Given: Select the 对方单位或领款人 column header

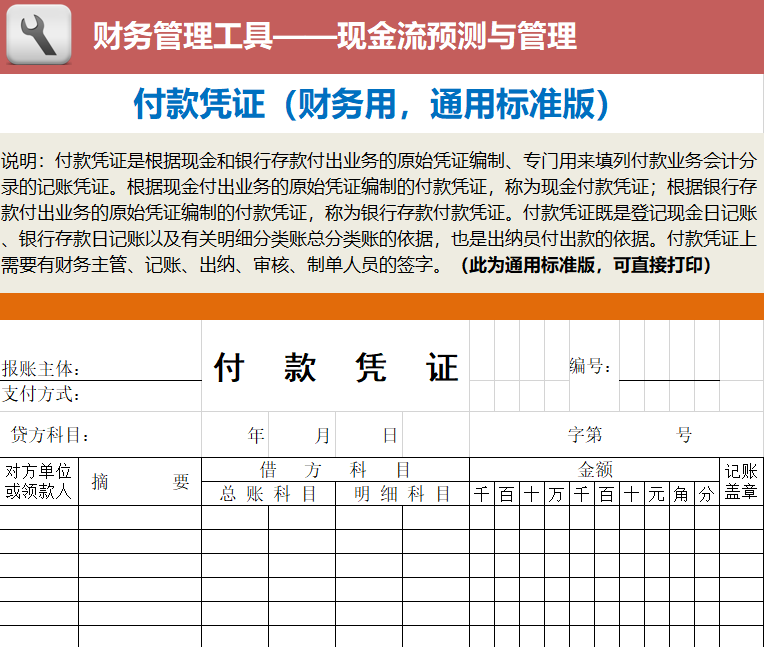Looking at the screenshot, I should (x=39, y=481).
